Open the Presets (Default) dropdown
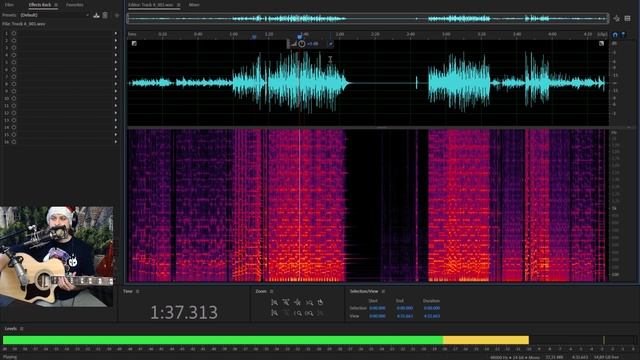The width and height of the screenshot is (640, 360). point(54,15)
